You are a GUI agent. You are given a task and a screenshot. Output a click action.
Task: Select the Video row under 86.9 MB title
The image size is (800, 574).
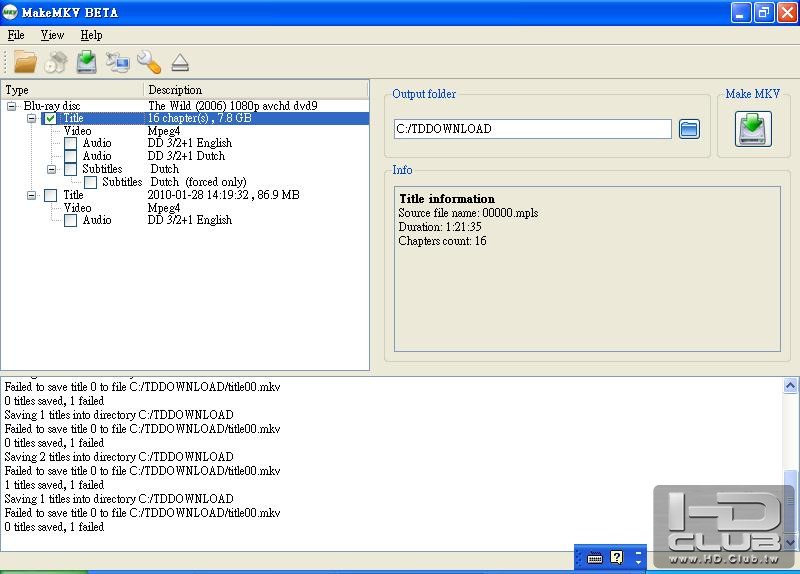tap(185, 208)
